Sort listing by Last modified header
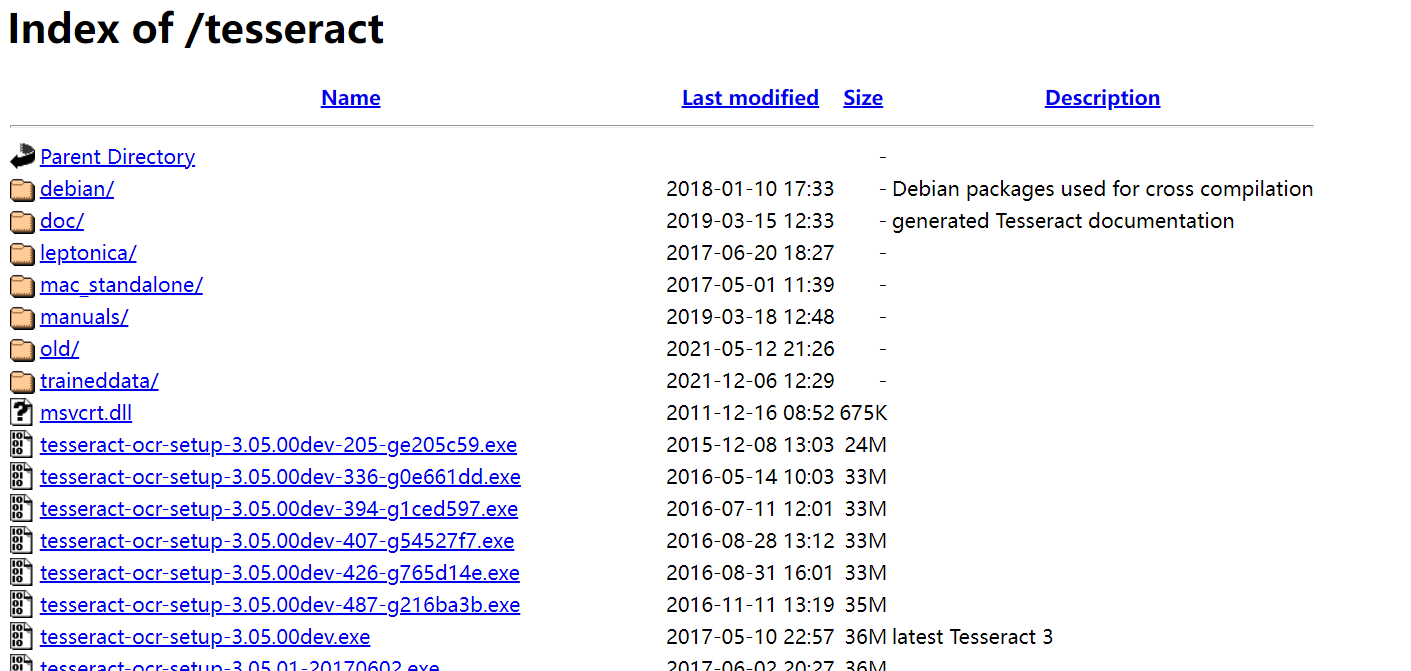The image size is (1411, 671). (x=750, y=98)
